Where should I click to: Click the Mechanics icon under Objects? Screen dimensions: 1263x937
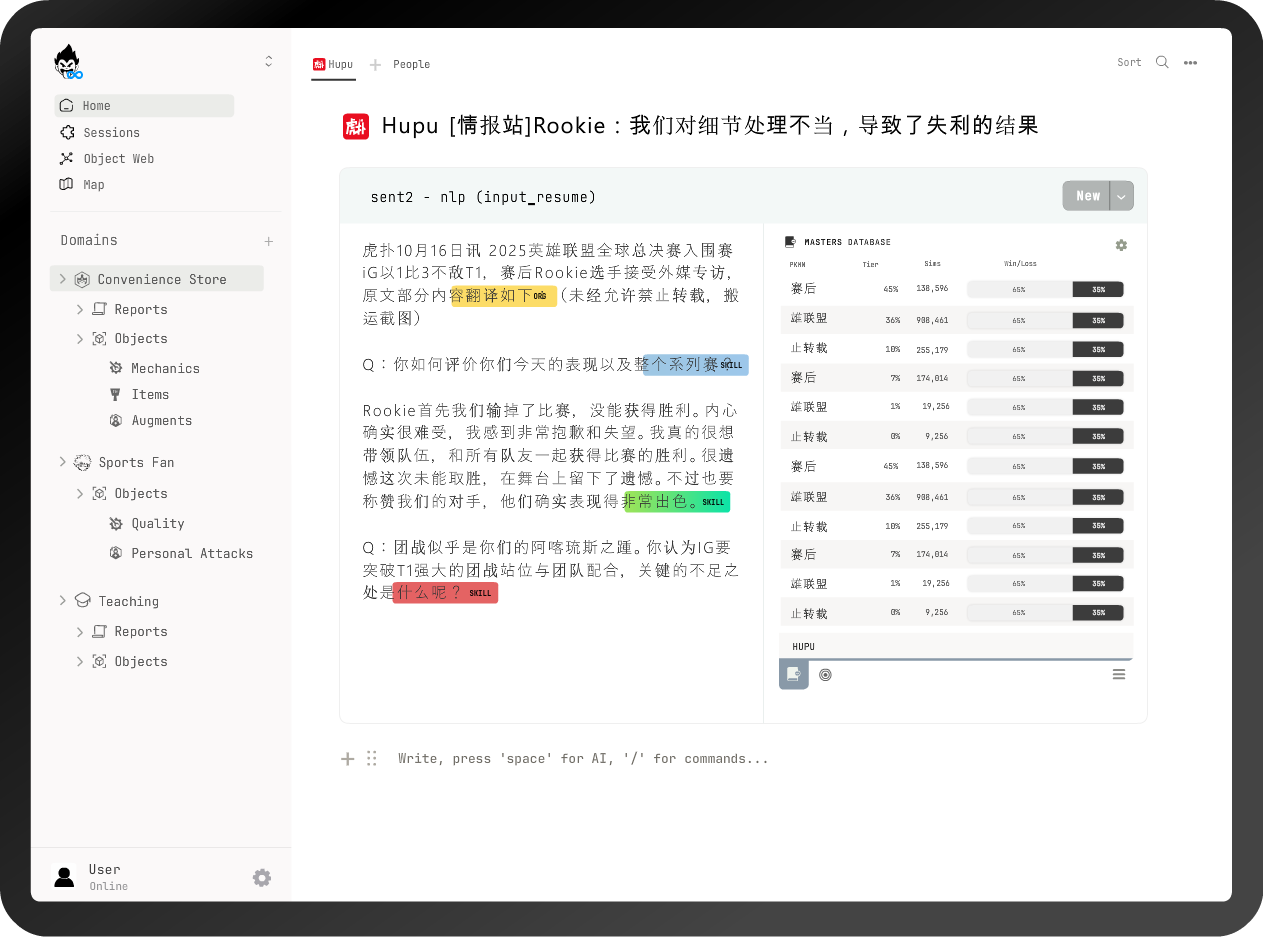[115, 368]
